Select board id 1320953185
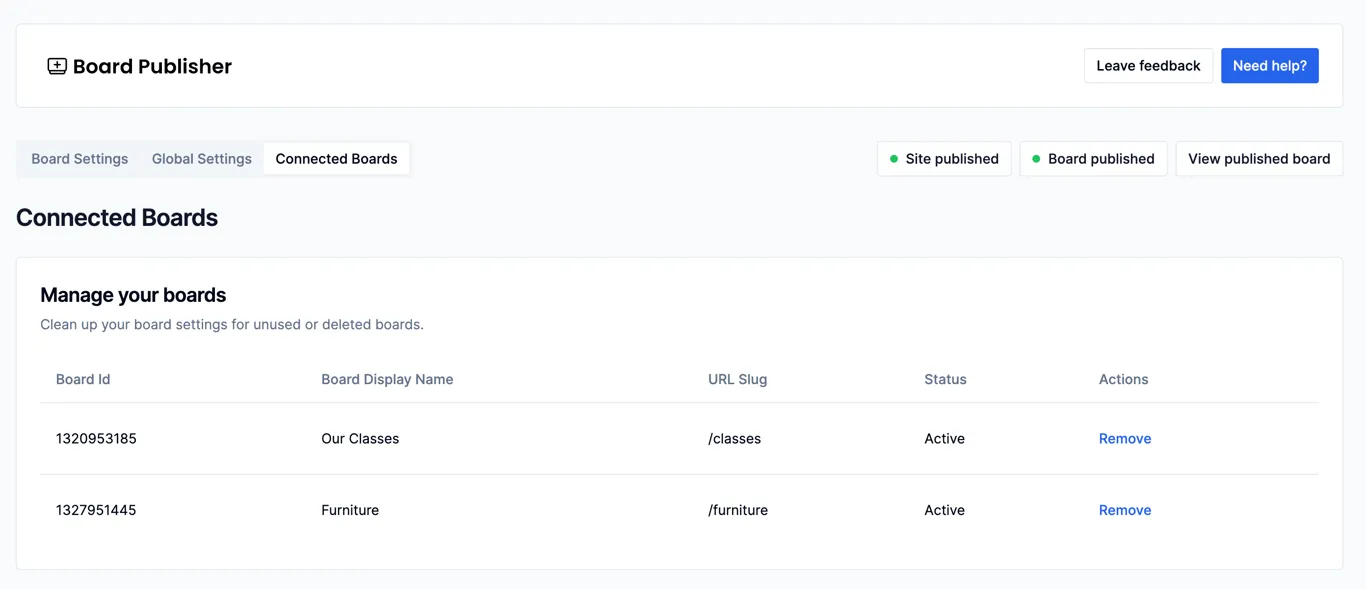This screenshot has height=589, width=1366. [x=96, y=439]
